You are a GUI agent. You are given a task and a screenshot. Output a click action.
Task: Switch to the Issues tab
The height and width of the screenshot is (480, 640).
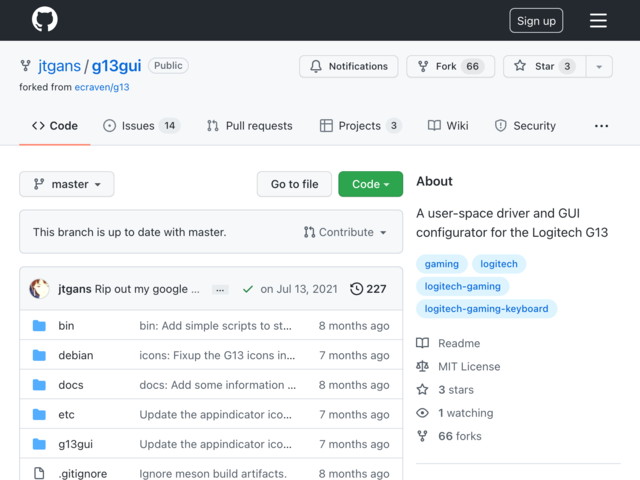coord(141,126)
